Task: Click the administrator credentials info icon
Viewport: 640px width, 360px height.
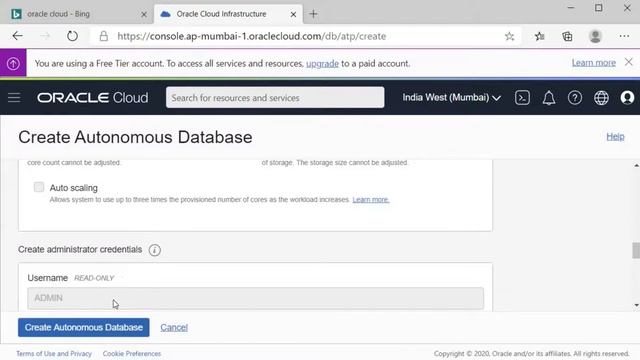Action: [155, 250]
